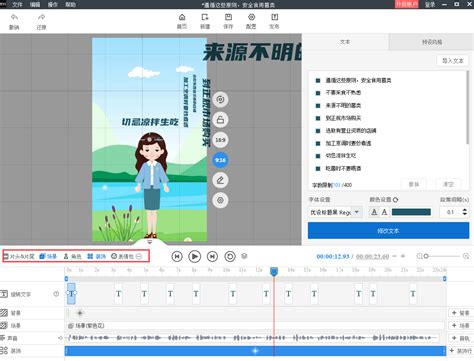Open the 装饰 decoration tab above the timeline
474x361 pixels.
(97, 256)
